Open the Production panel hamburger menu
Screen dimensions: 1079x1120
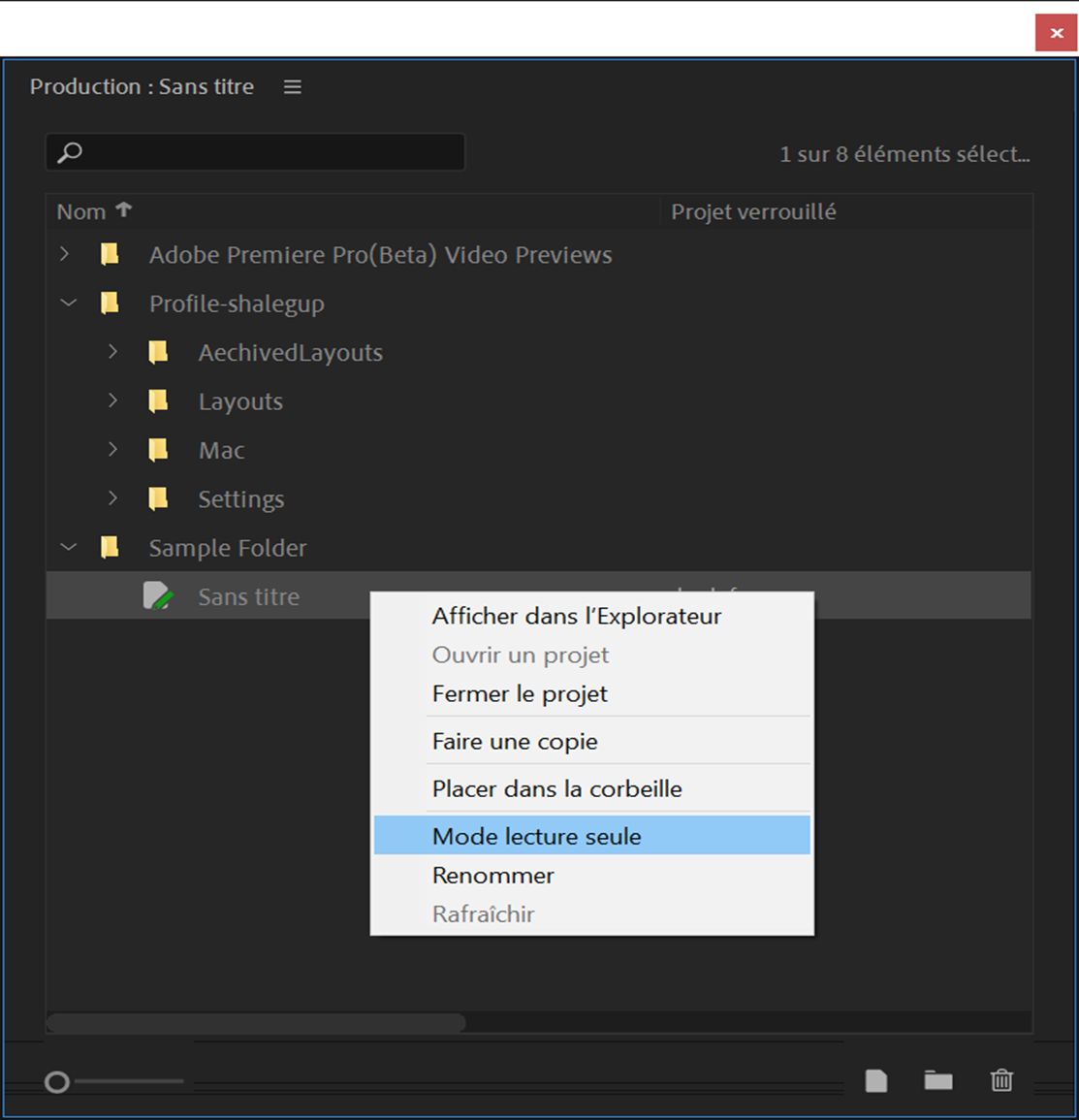[291, 86]
